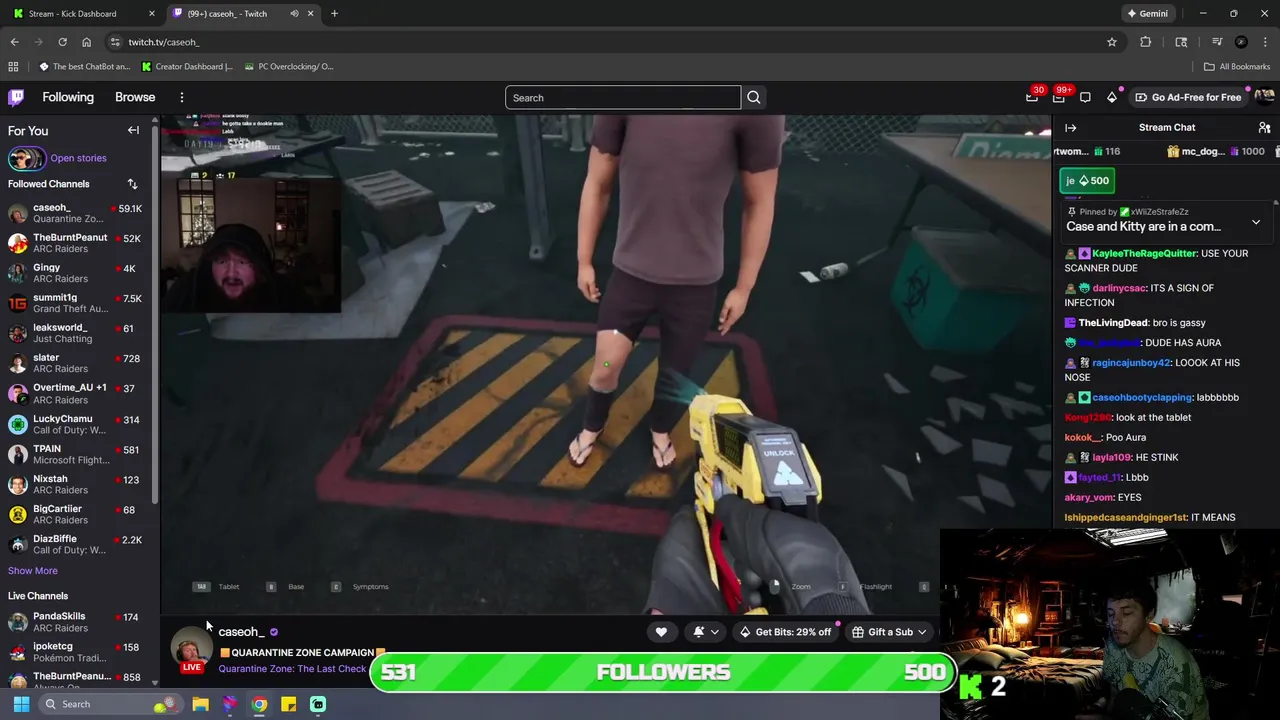This screenshot has height=720, width=1280.
Task: Open LuckyChamu Call of Duty channel
Action: [x=76, y=424]
